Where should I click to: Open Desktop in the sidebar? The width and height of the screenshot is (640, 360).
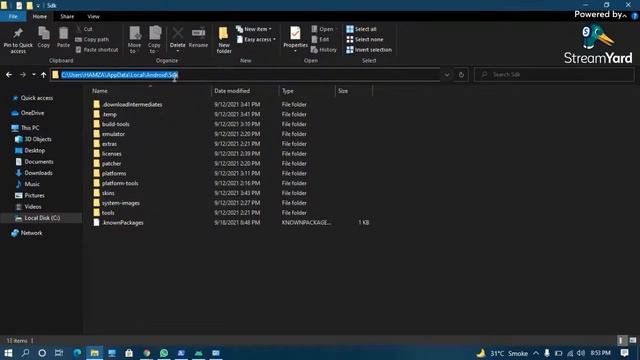(x=35, y=150)
